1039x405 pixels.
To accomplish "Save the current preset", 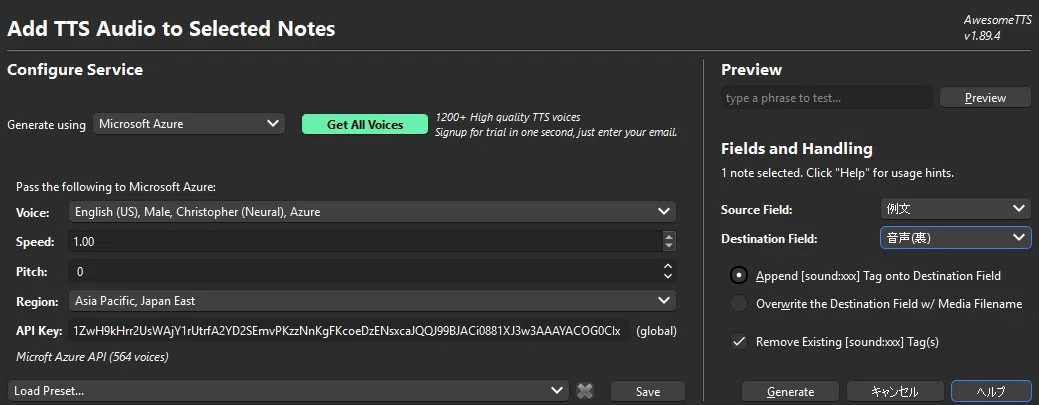I will [x=647, y=392].
